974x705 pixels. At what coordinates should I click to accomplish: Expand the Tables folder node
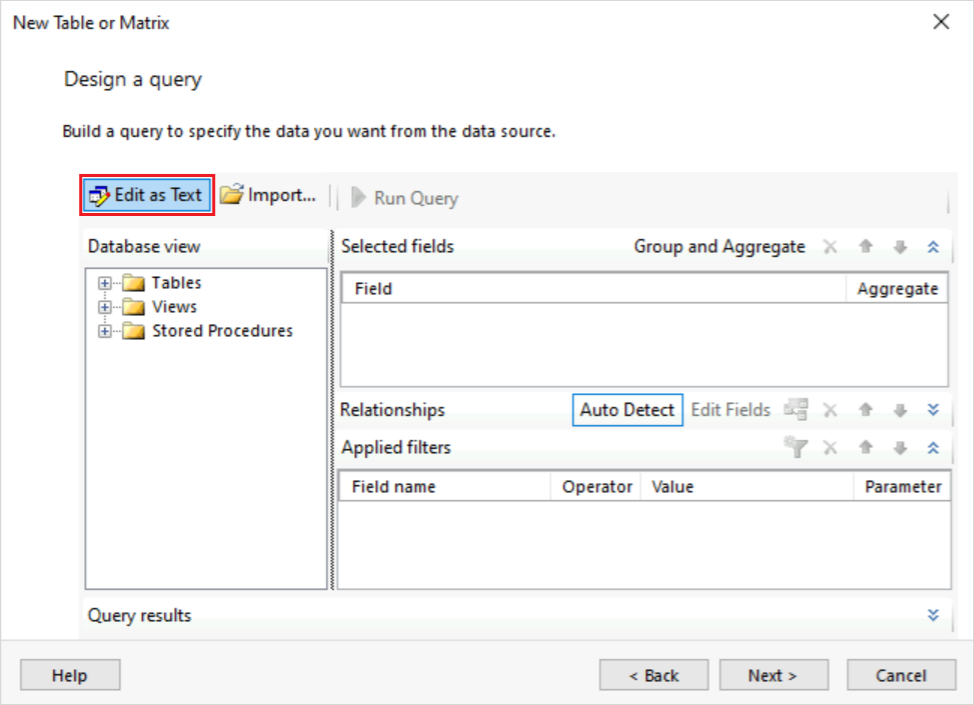(x=105, y=282)
